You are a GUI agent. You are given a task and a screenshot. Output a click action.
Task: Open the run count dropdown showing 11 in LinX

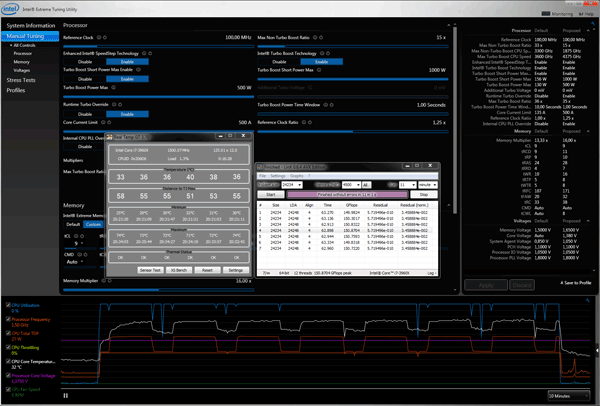[x=407, y=185]
